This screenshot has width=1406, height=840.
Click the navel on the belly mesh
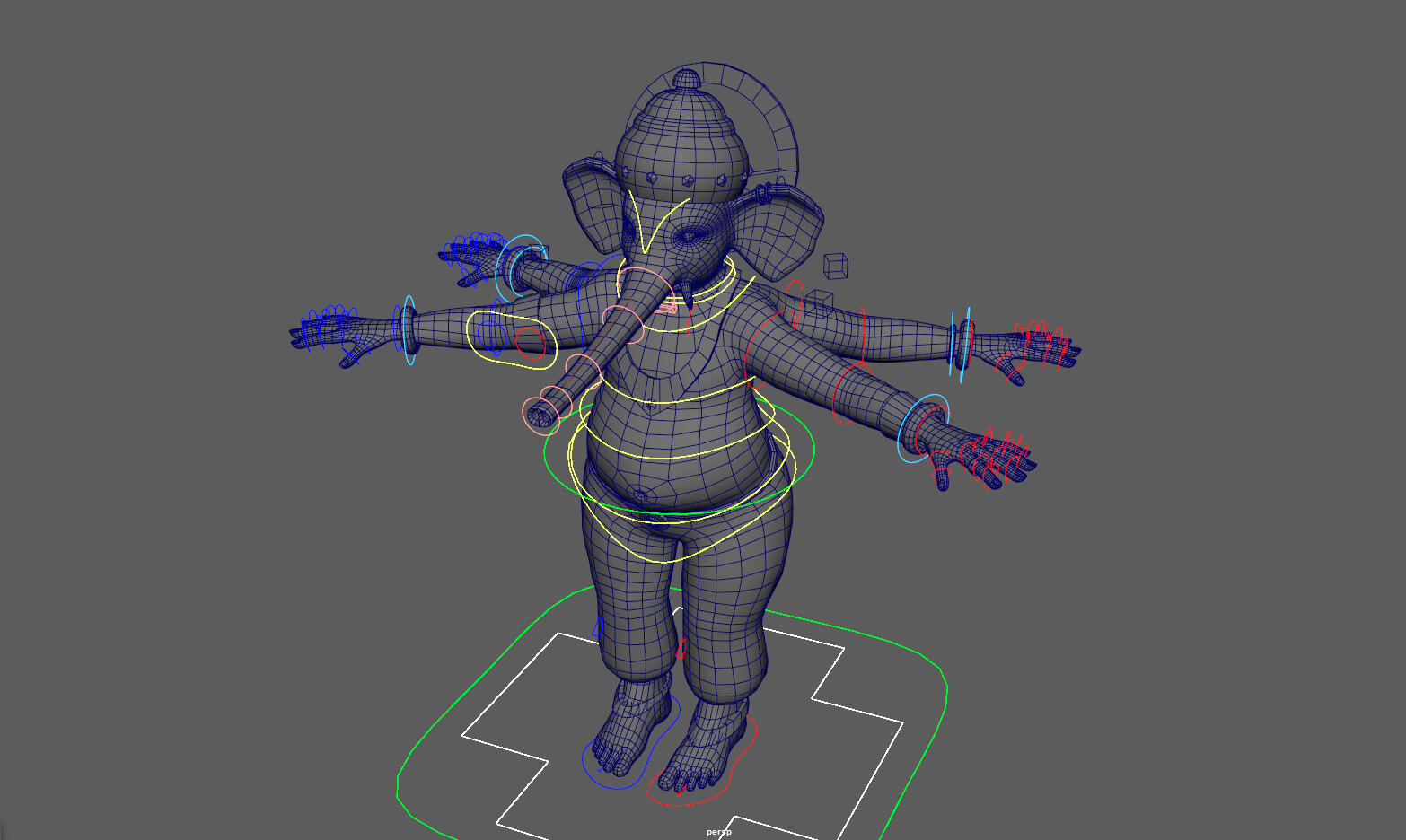[x=640, y=494]
